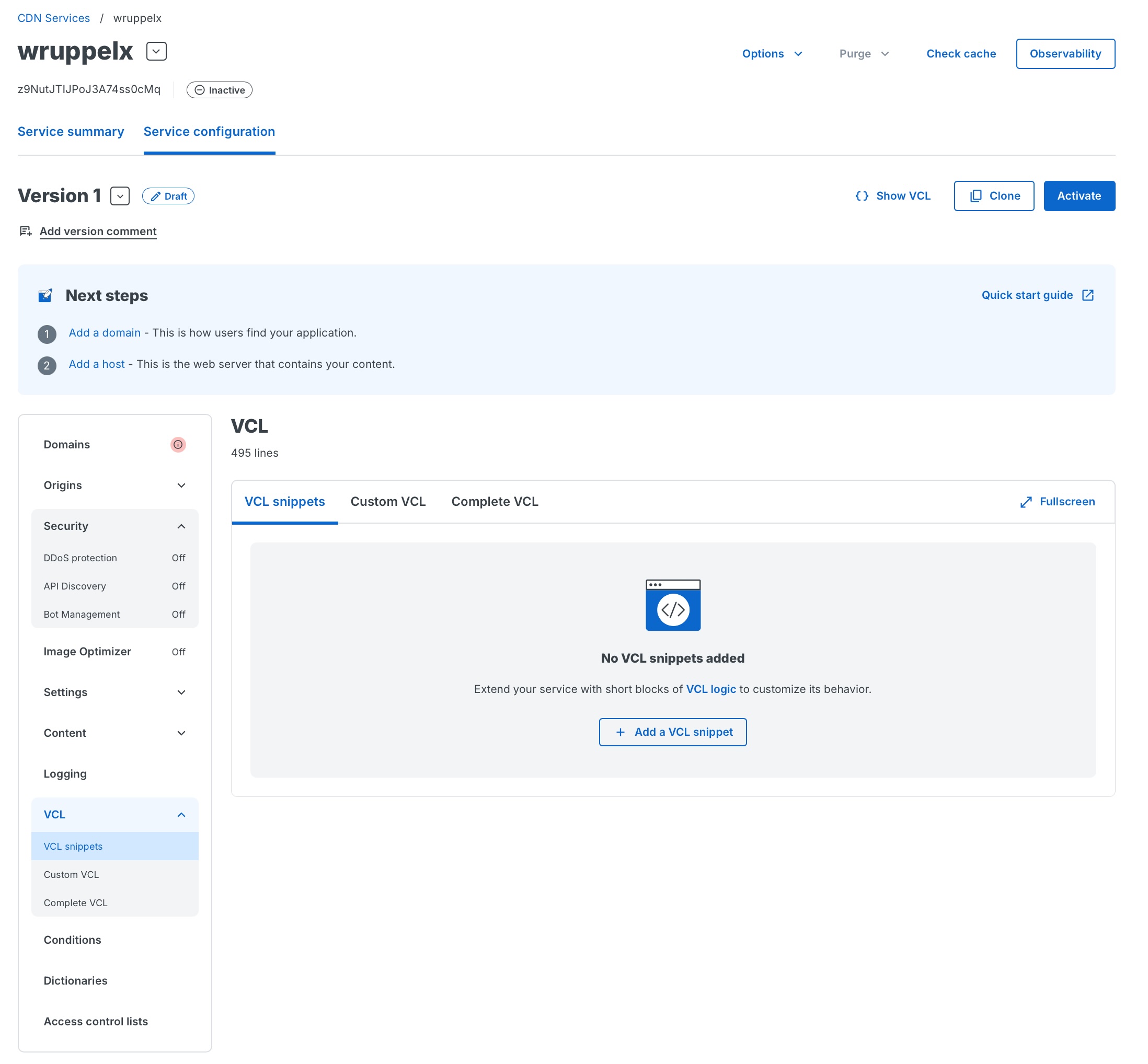Click the code window illustration icon
1148x1064 pixels.
pos(673,605)
